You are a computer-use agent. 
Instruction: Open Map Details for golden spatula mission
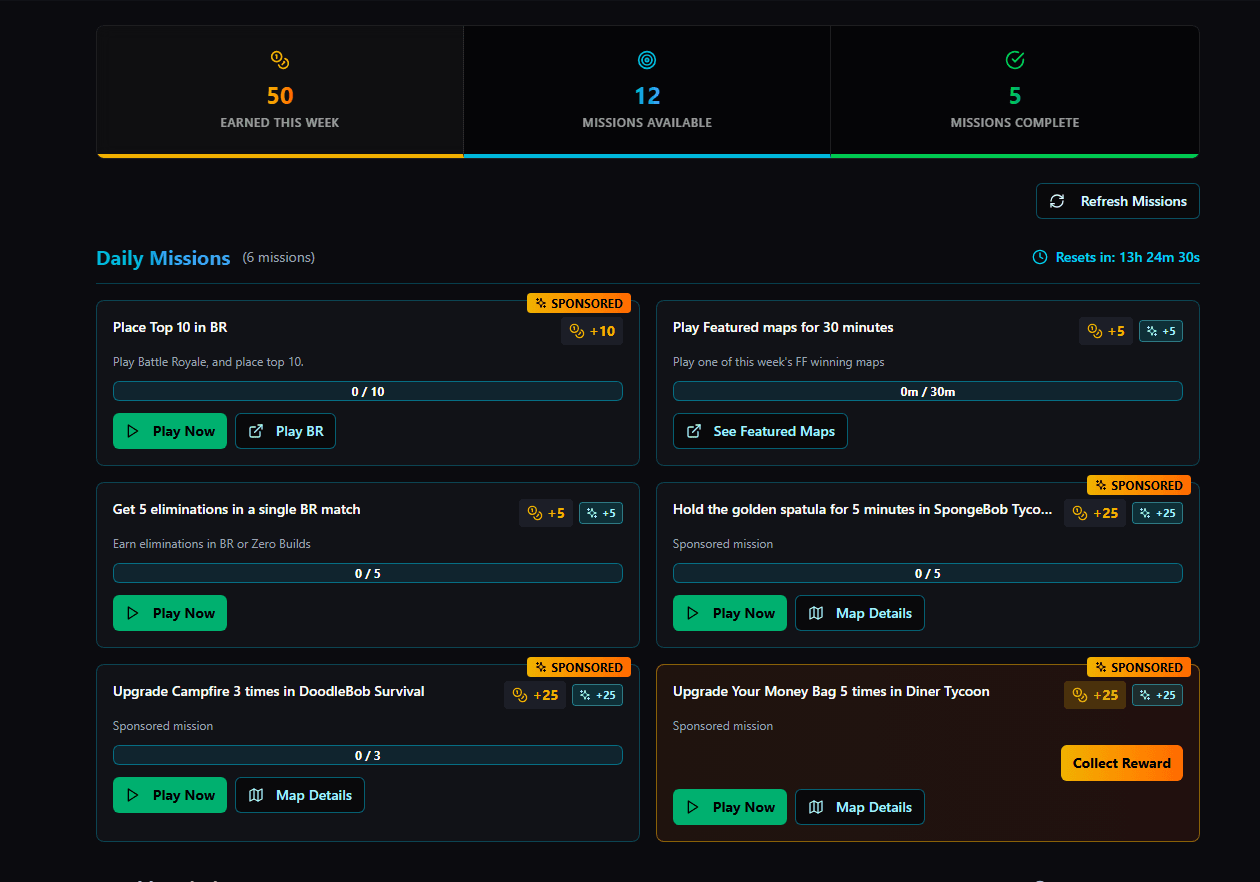[860, 613]
